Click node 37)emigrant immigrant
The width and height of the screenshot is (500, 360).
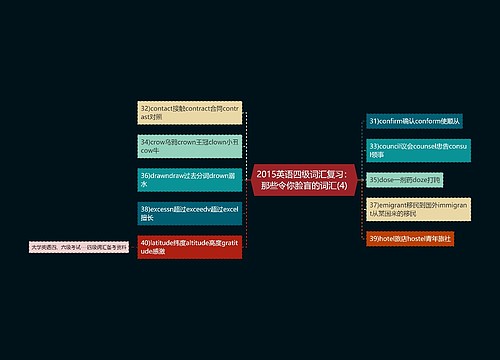tap(418, 209)
